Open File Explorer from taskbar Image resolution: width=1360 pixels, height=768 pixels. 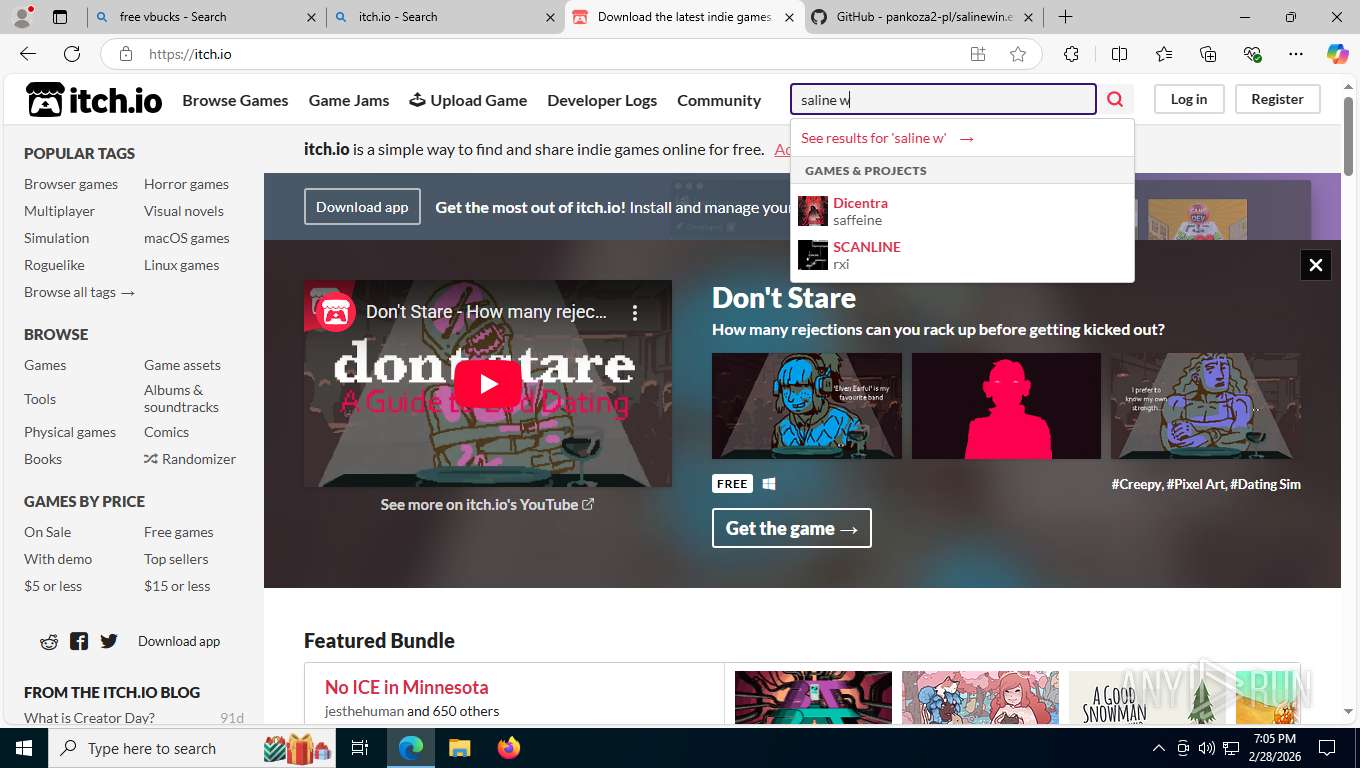coord(459,748)
